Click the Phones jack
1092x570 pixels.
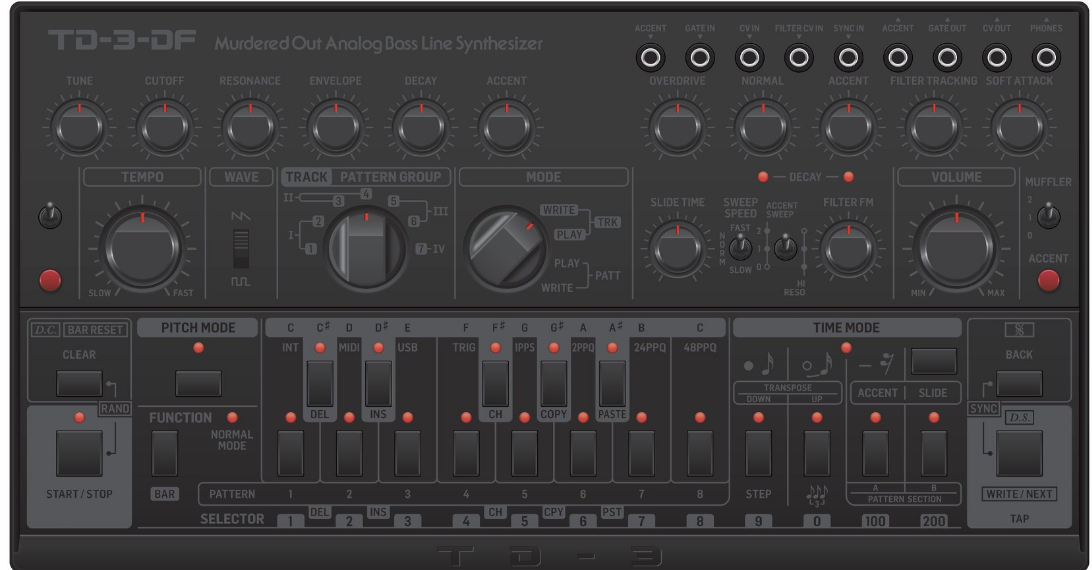(1046, 58)
